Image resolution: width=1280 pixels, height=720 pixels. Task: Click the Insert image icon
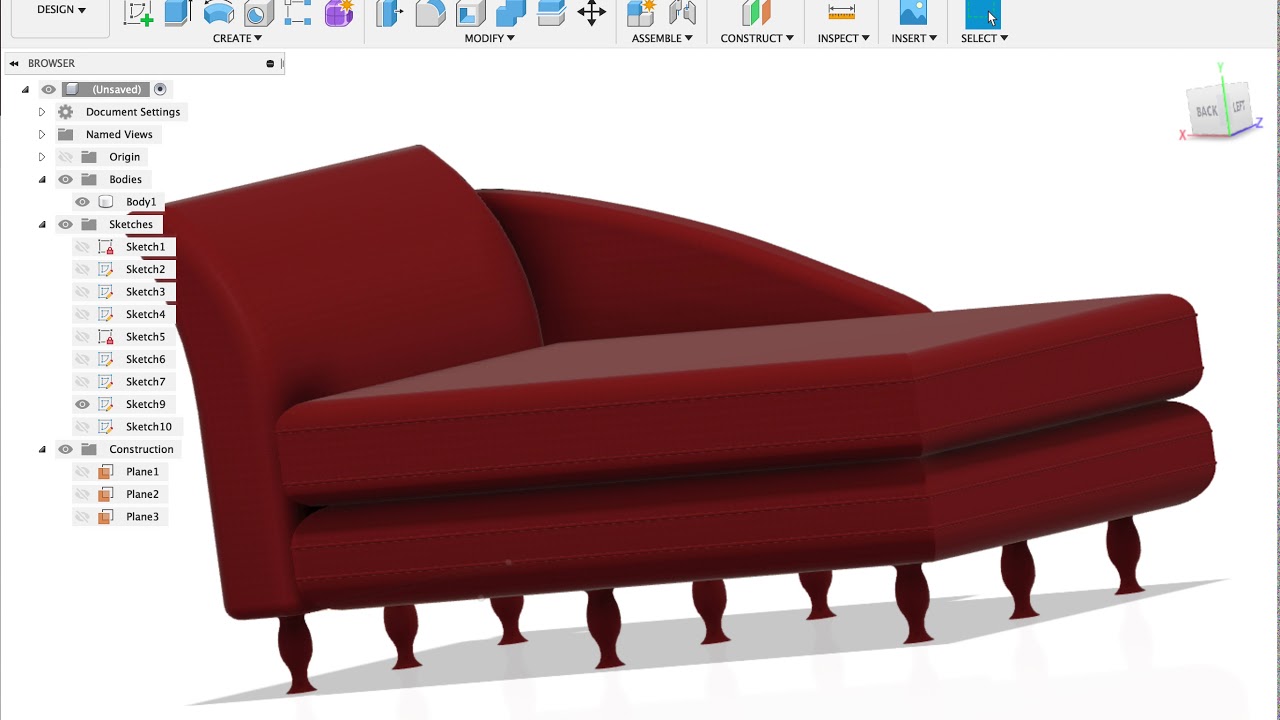point(913,13)
